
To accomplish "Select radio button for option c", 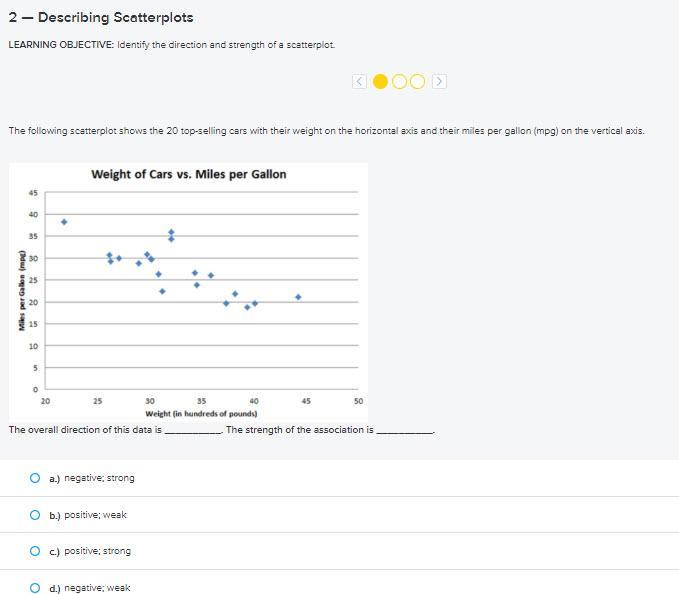I will click(36, 551).
